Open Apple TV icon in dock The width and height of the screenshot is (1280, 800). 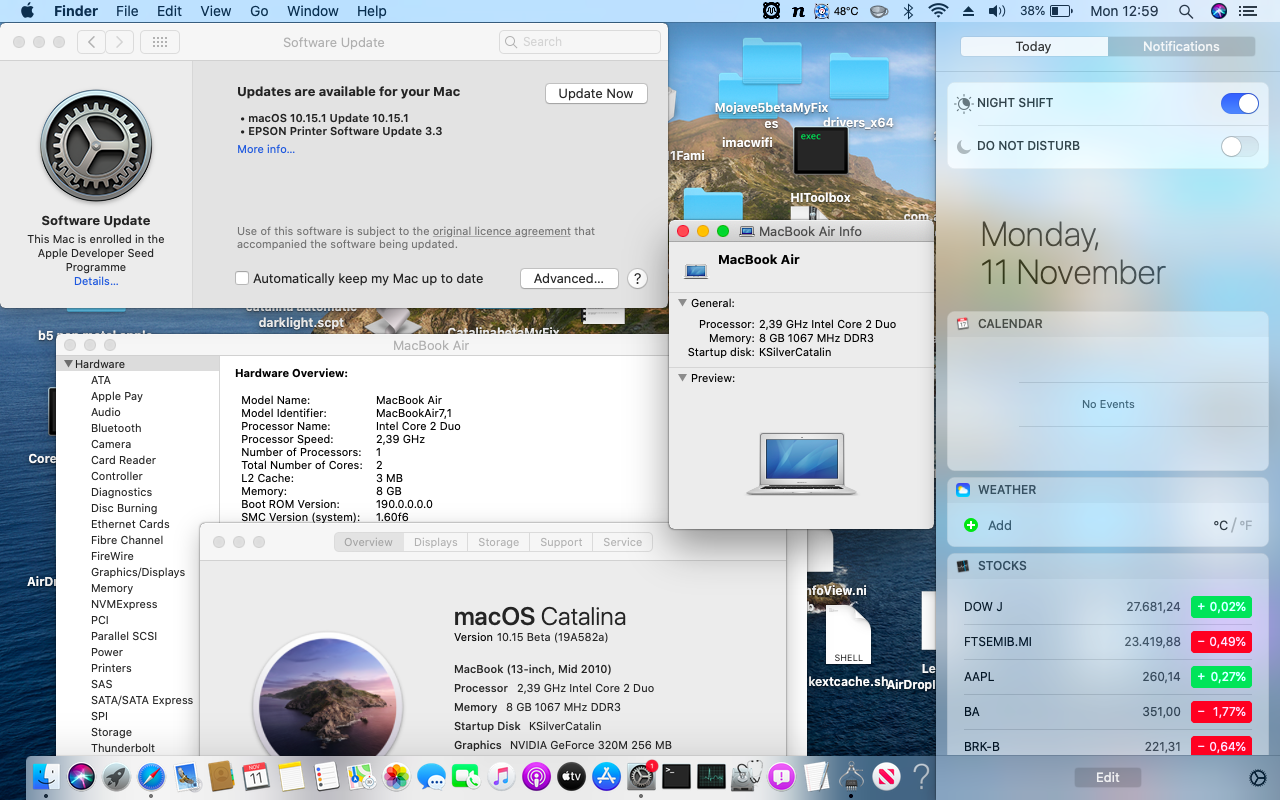[571, 775]
